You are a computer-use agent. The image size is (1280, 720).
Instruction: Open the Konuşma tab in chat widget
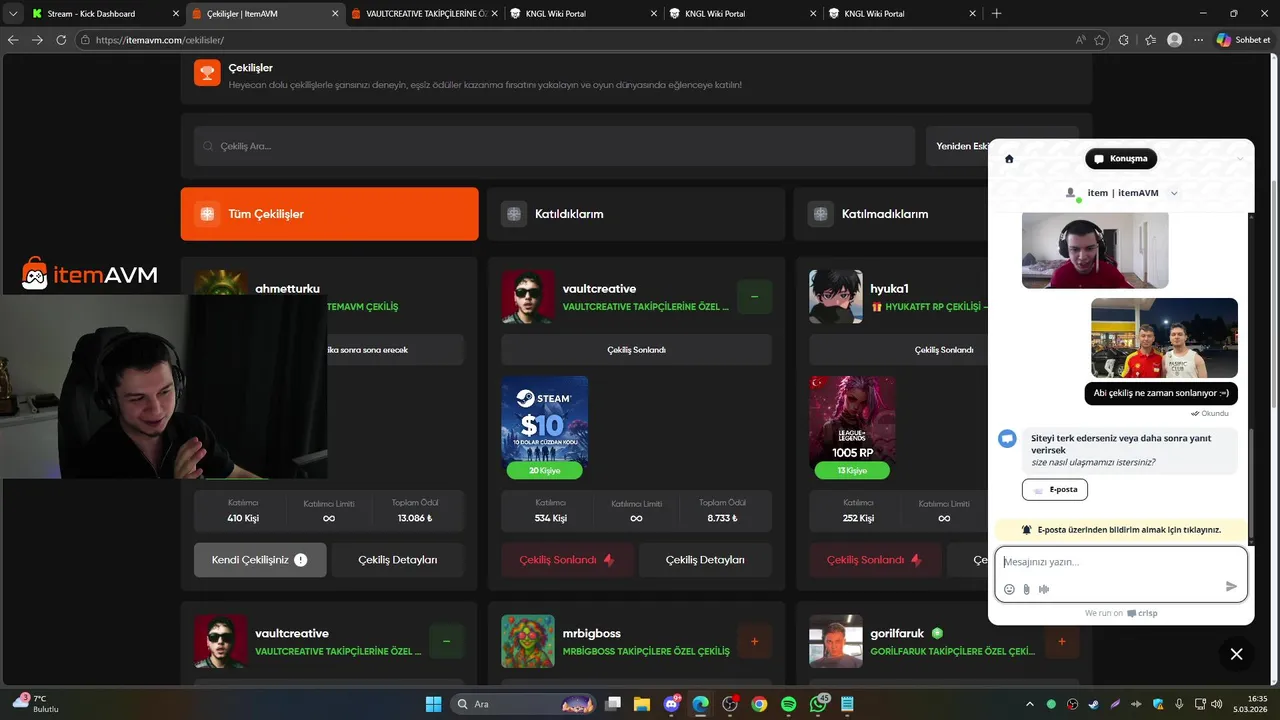[x=1121, y=158]
